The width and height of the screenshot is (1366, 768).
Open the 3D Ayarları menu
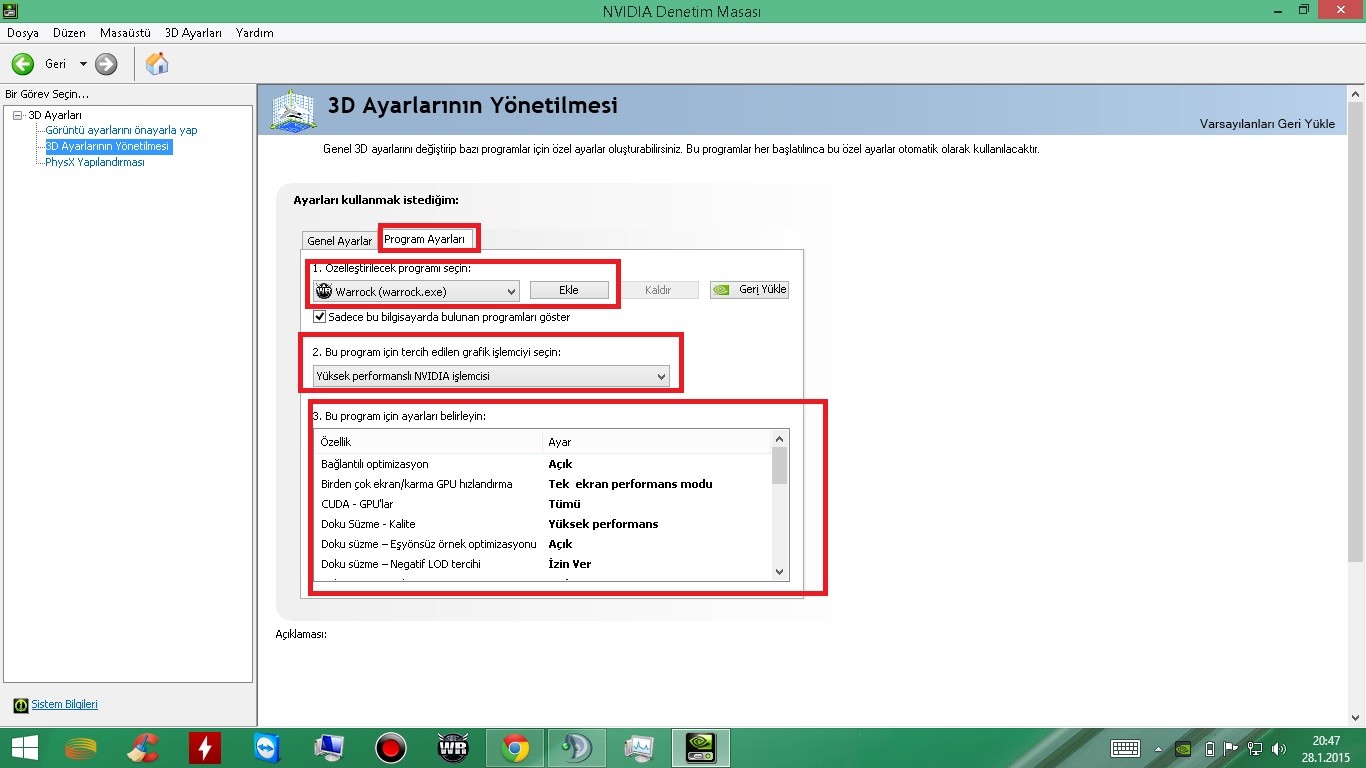[x=194, y=33]
